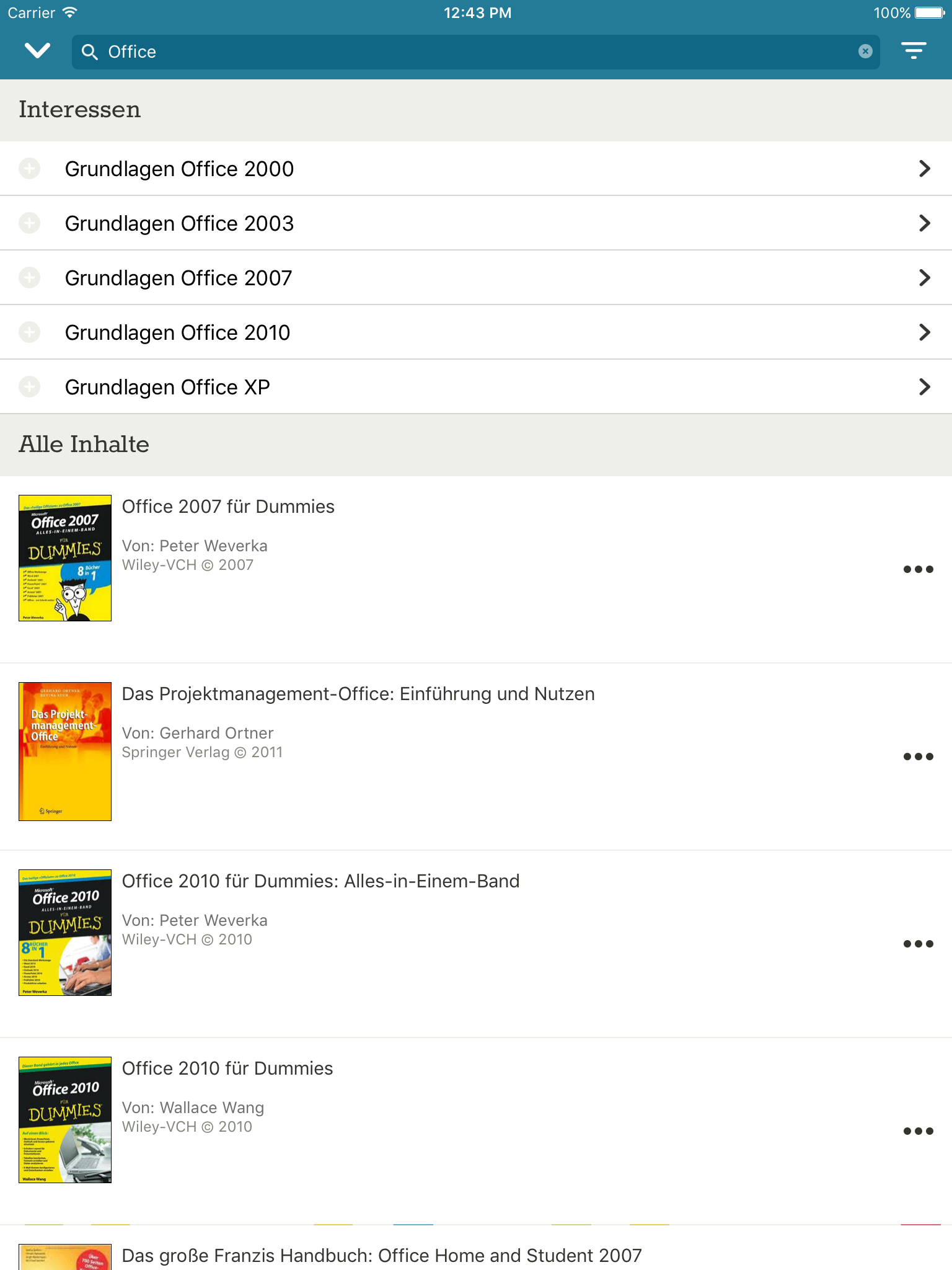Select Wallace Wang's Office 2010 für Dummies title
952x1270 pixels.
point(227,1068)
